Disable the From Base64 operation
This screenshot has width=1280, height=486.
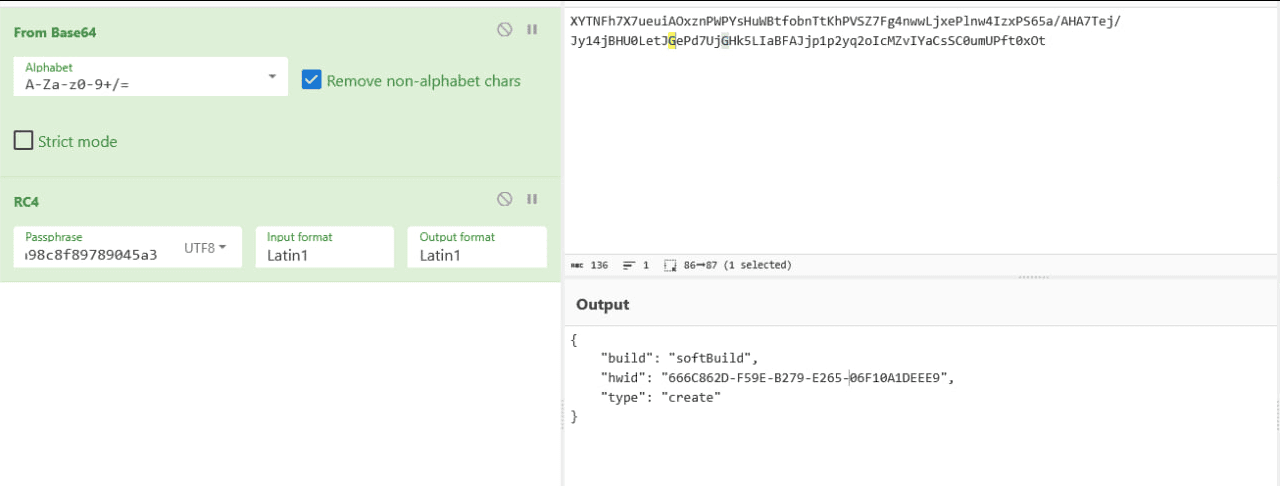coord(505,30)
